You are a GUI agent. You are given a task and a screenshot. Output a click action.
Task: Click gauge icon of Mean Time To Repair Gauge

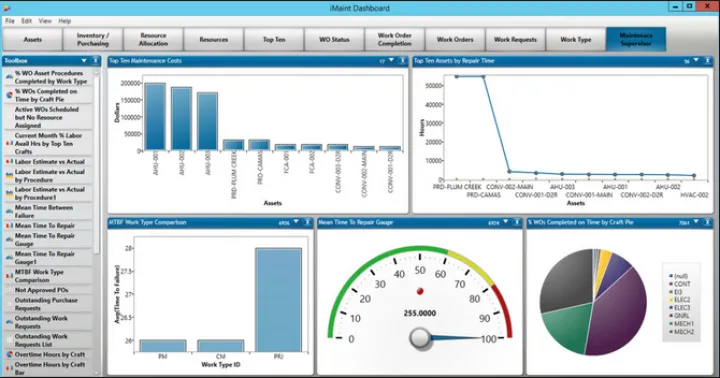[9, 239]
